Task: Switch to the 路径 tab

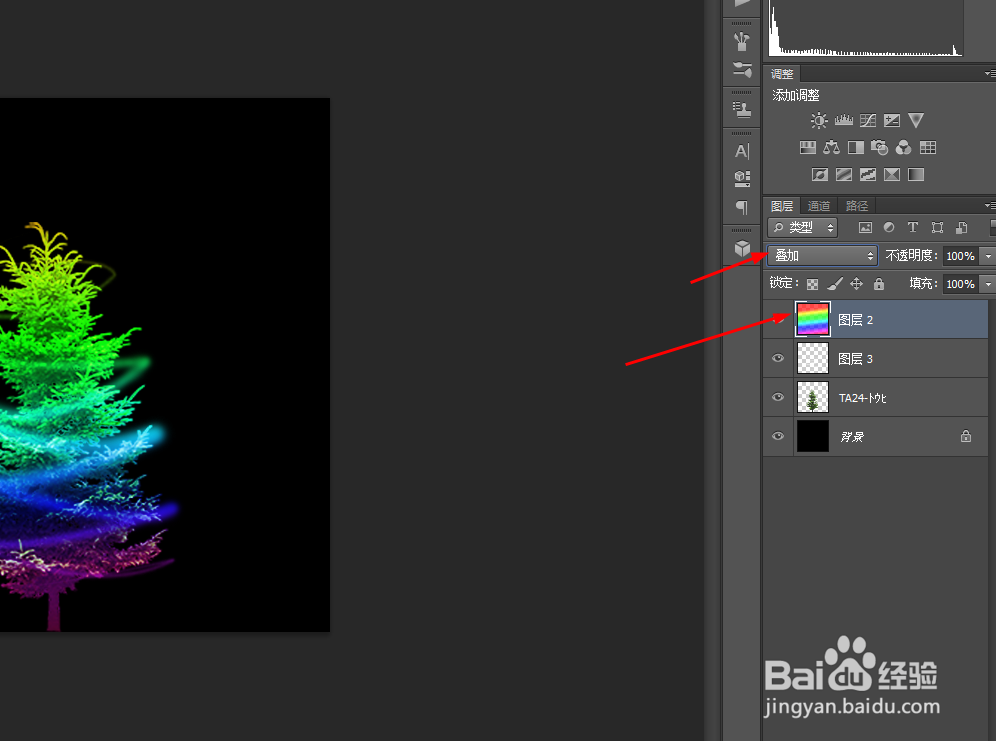Action: pyautogui.click(x=857, y=206)
